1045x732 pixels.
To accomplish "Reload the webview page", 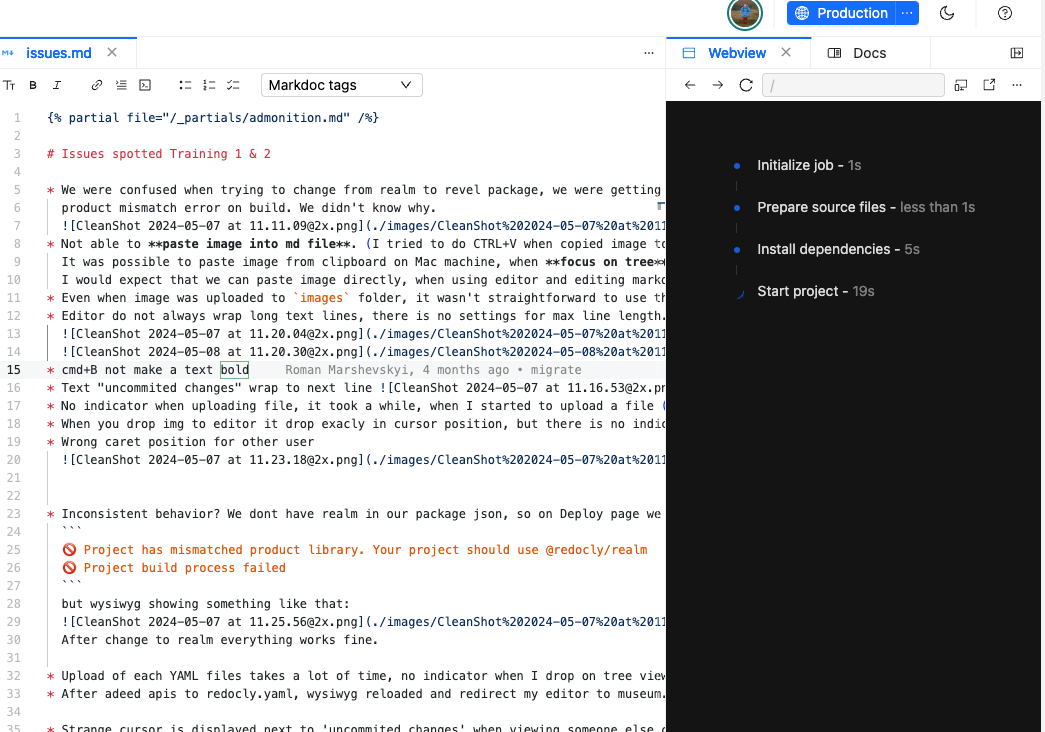I will (746, 85).
